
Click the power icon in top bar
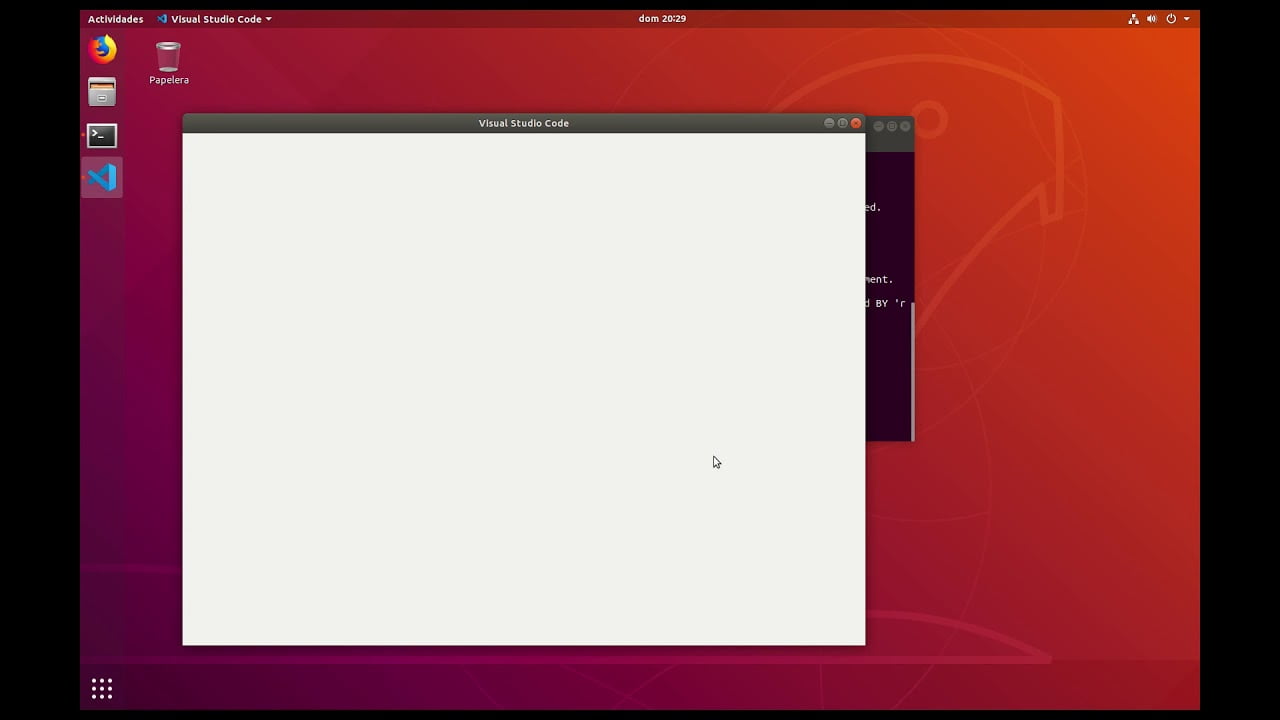(1171, 19)
